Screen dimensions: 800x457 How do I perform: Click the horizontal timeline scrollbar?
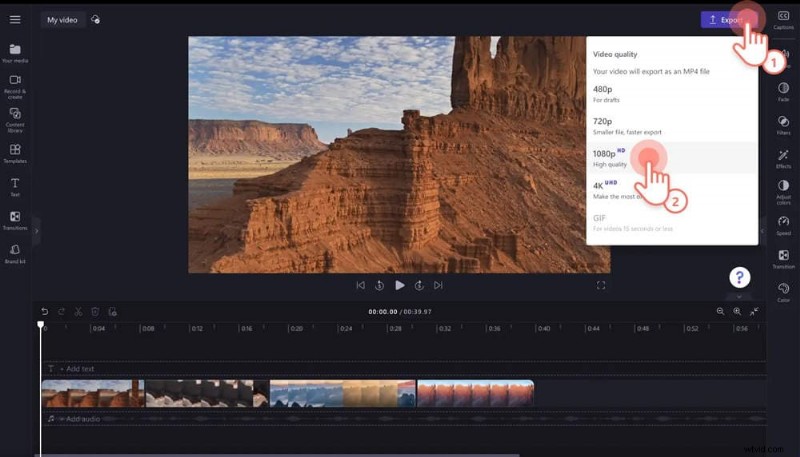tap(277, 455)
